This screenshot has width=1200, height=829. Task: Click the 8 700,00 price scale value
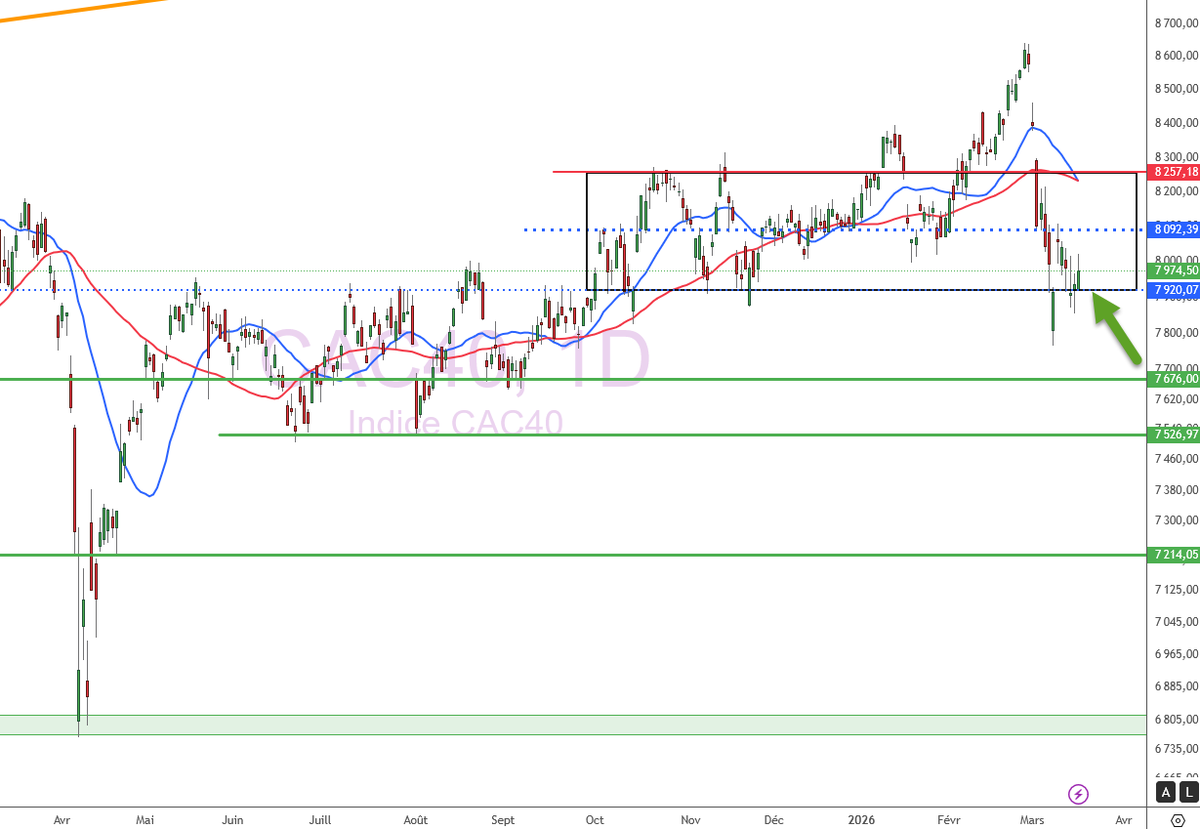[1177, 23]
